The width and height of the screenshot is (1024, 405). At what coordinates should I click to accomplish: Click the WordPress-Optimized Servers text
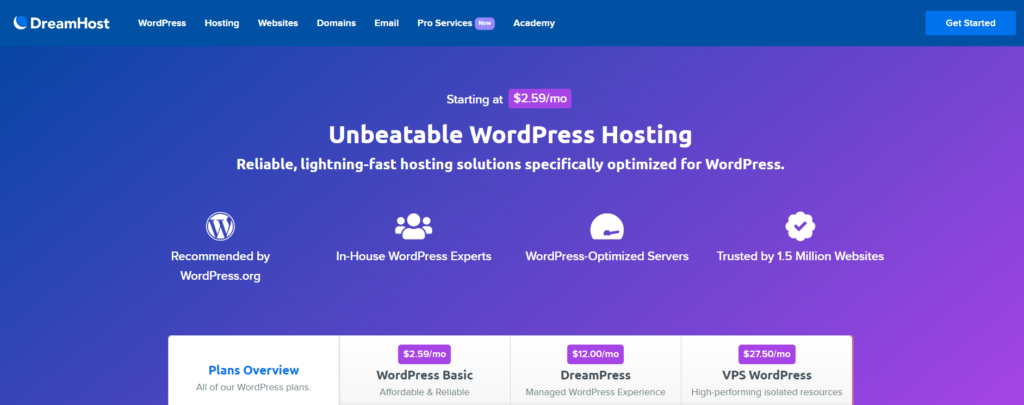[607, 256]
